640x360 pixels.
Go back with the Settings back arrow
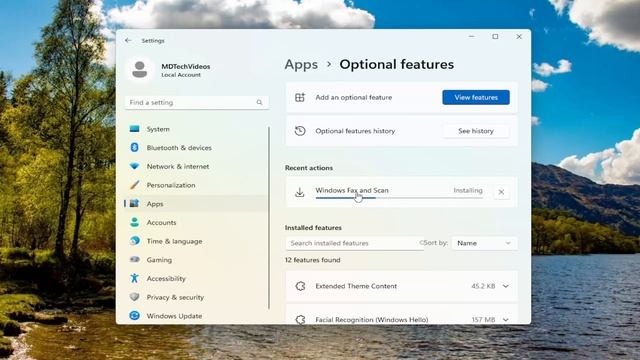(128, 40)
